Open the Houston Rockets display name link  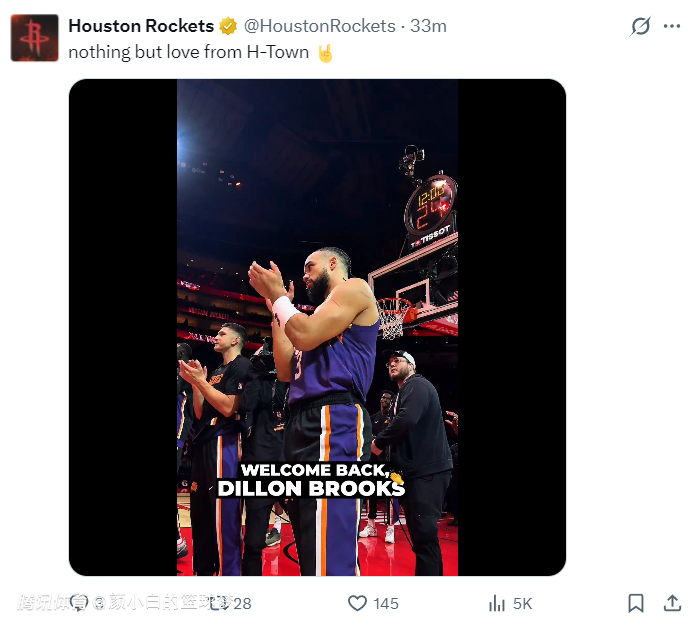(x=141, y=26)
